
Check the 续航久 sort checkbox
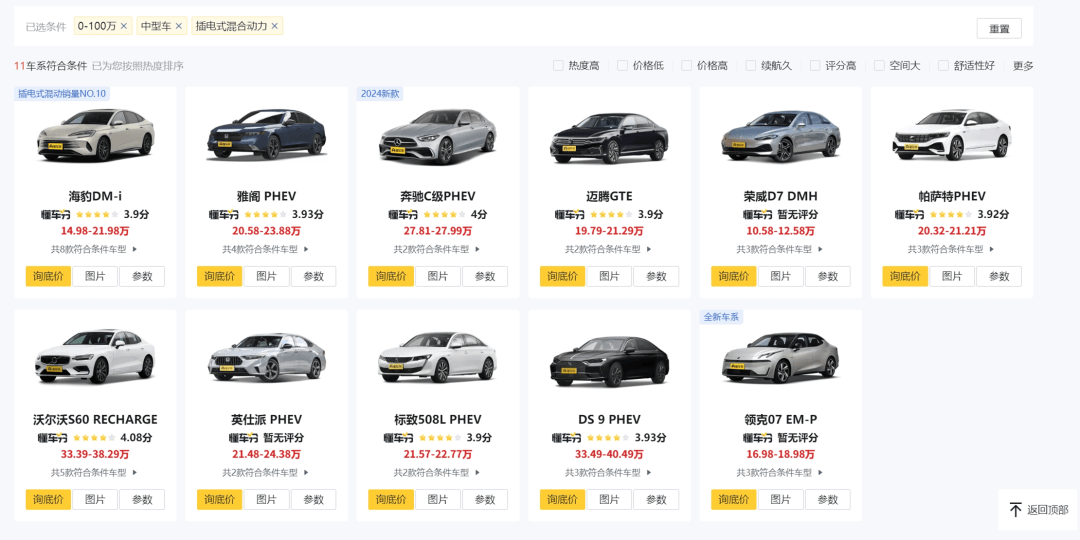click(x=751, y=65)
